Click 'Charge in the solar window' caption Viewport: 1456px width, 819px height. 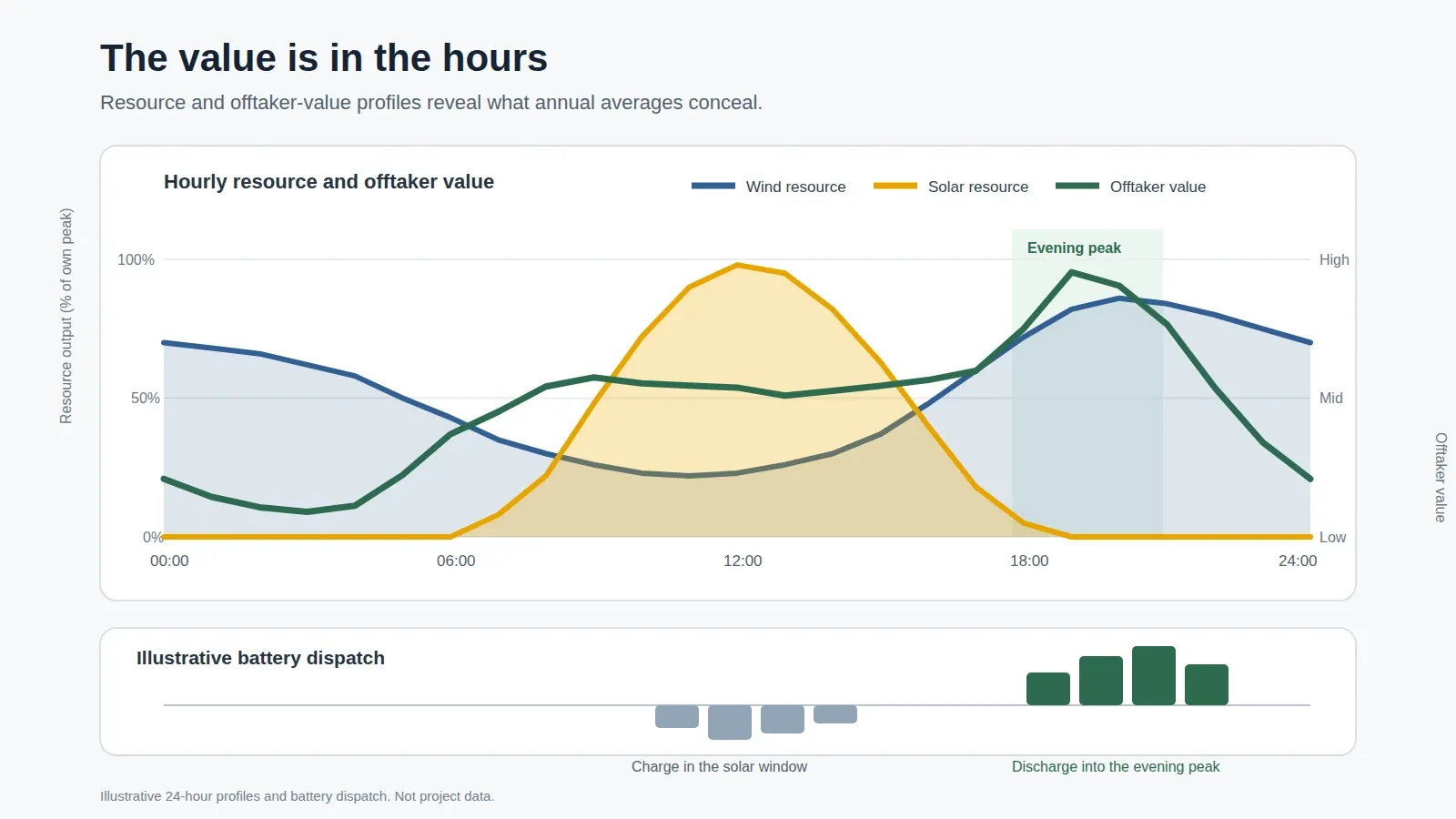click(x=719, y=767)
